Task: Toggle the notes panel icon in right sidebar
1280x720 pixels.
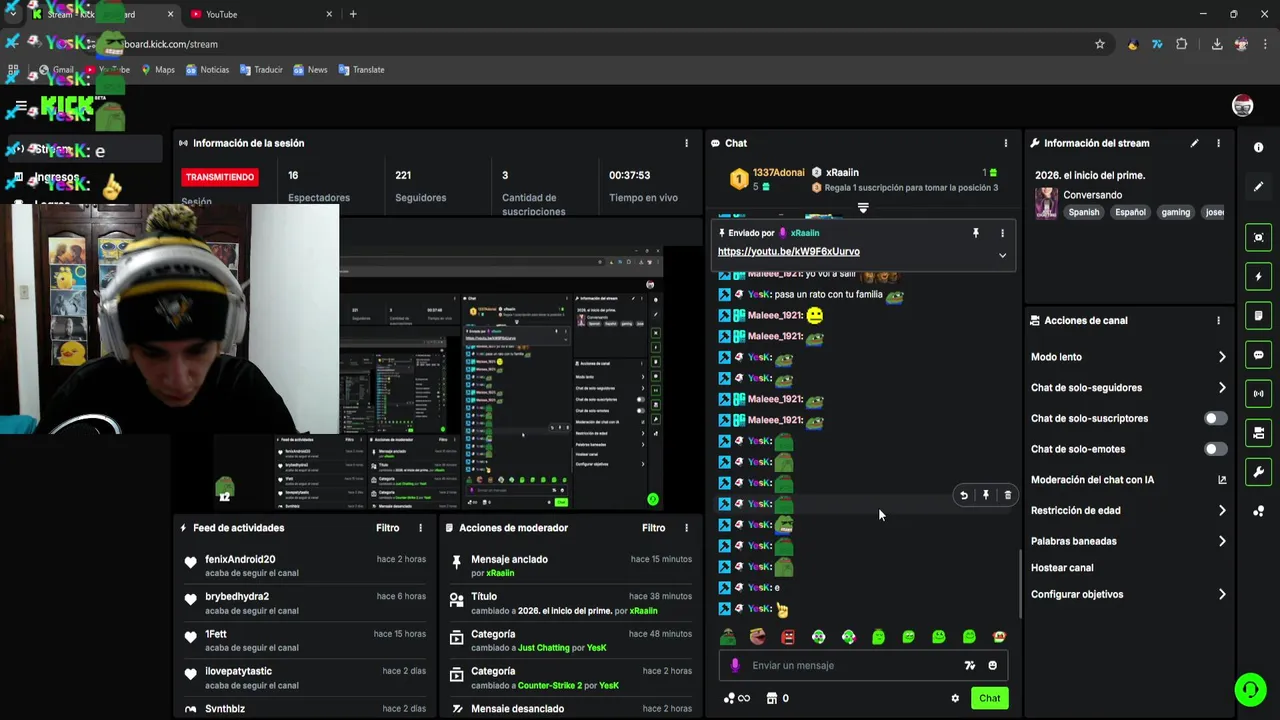Action: tap(1258, 316)
